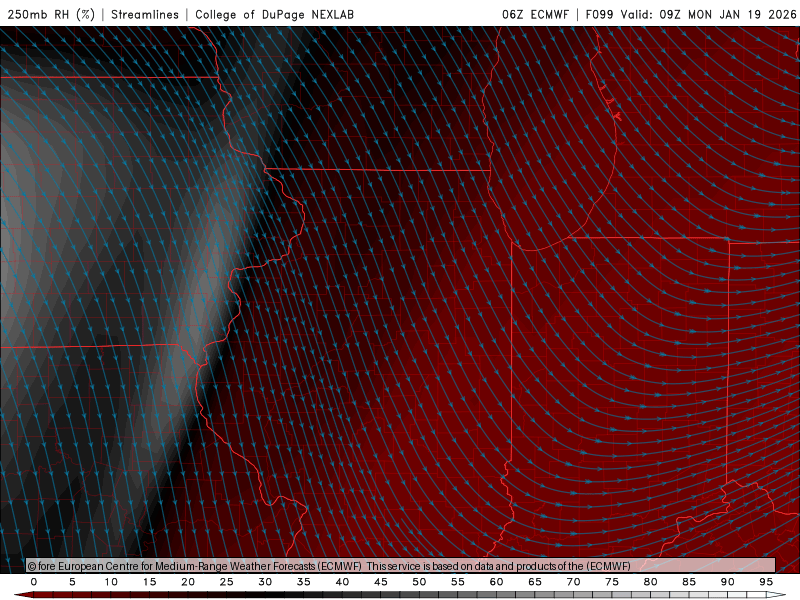This screenshot has width=800, height=600.
Task: Click the "60" colorbar scale label
Action: (496, 582)
